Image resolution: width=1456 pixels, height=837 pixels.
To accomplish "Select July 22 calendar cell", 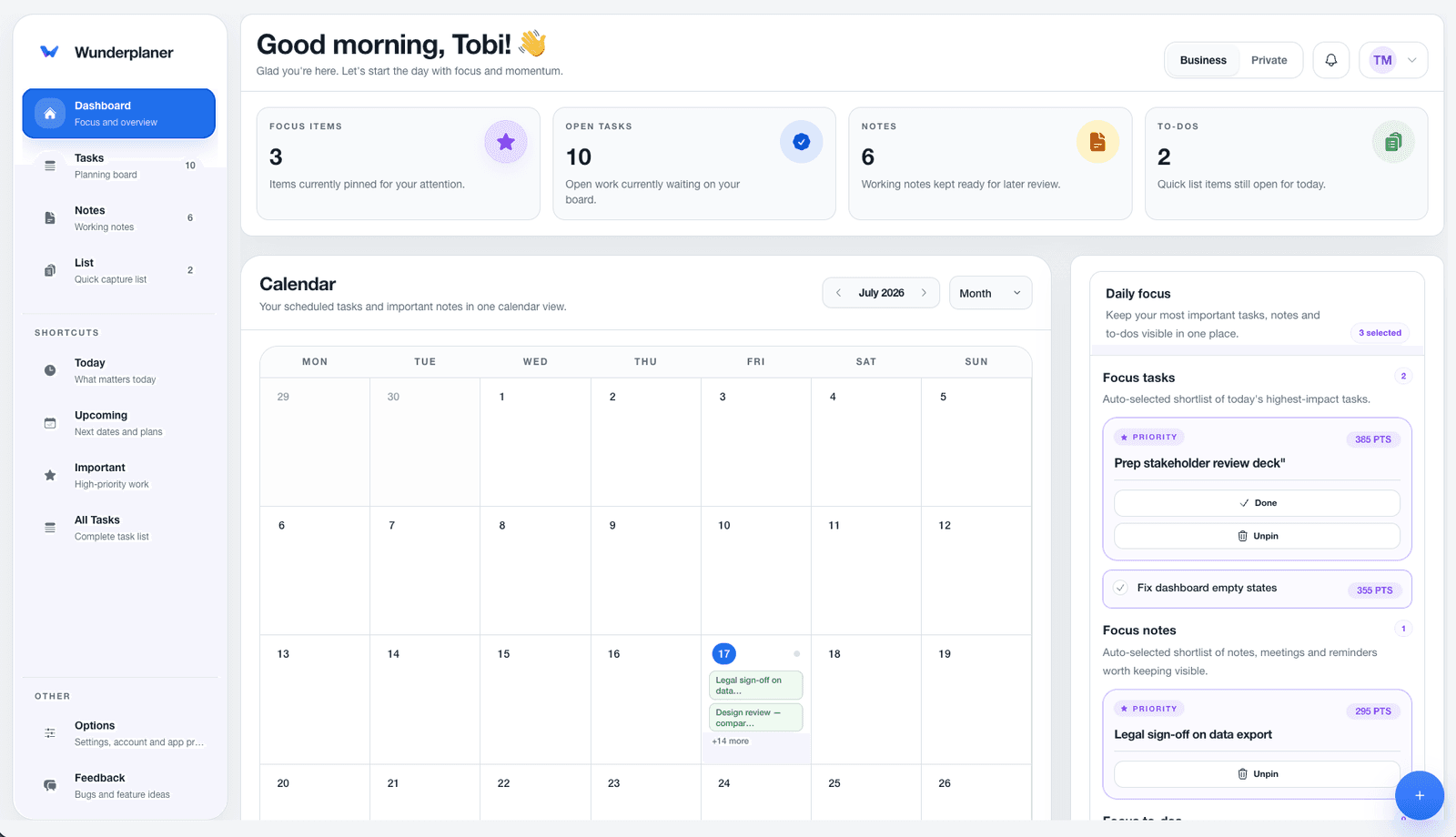I will (x=535, y=792).
